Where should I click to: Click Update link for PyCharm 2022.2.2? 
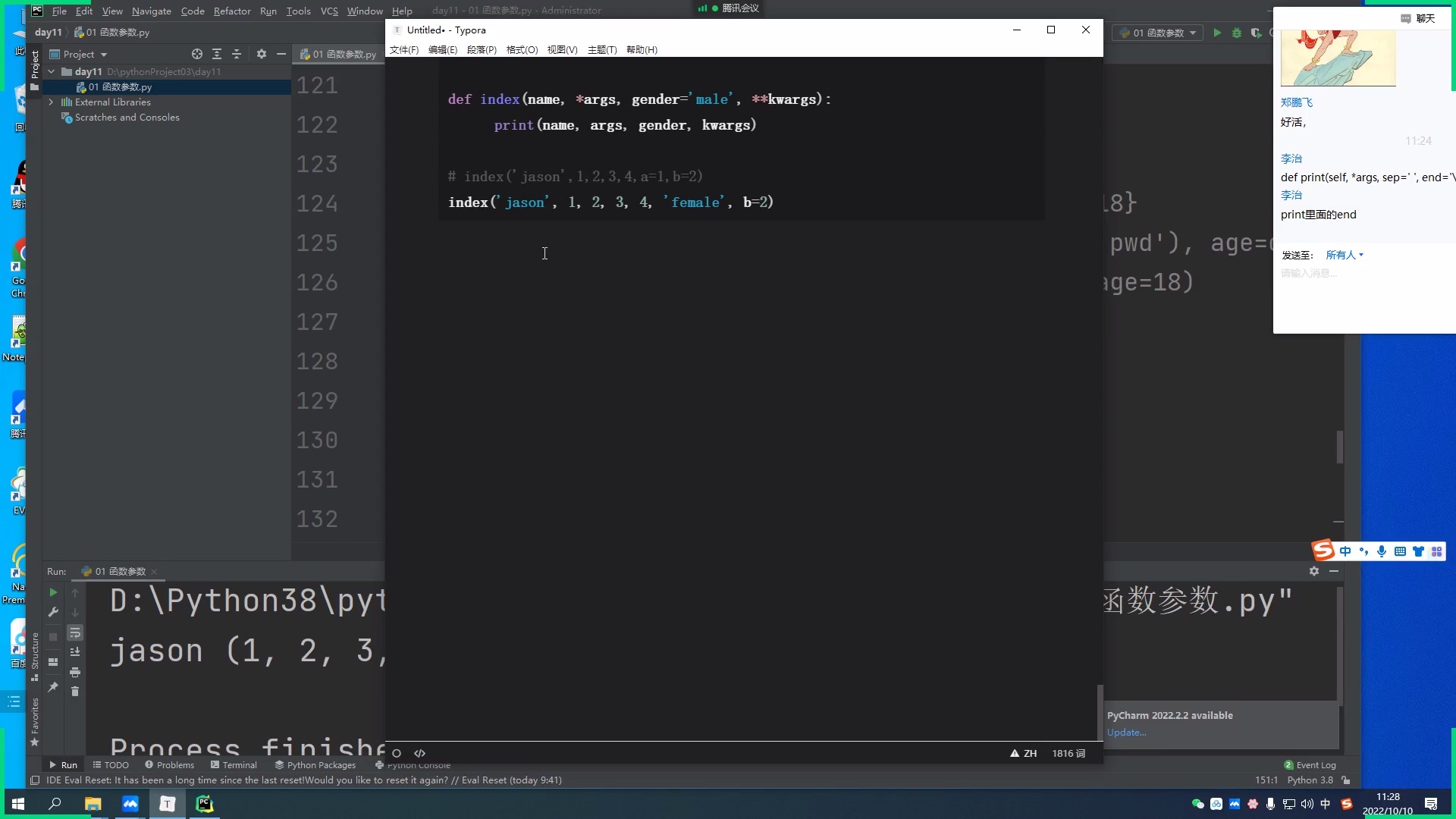coord(1126,732)
